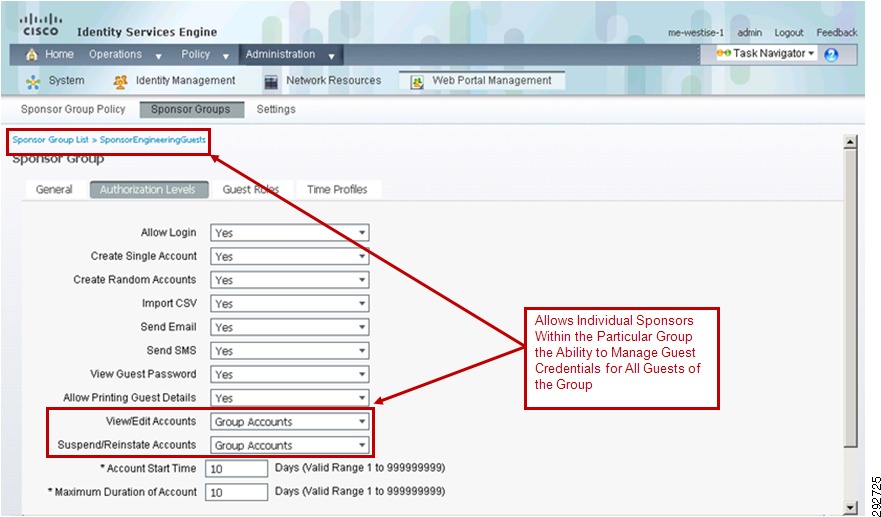Click the Cisco logo

pyautogui.click(x=40, y=25)
